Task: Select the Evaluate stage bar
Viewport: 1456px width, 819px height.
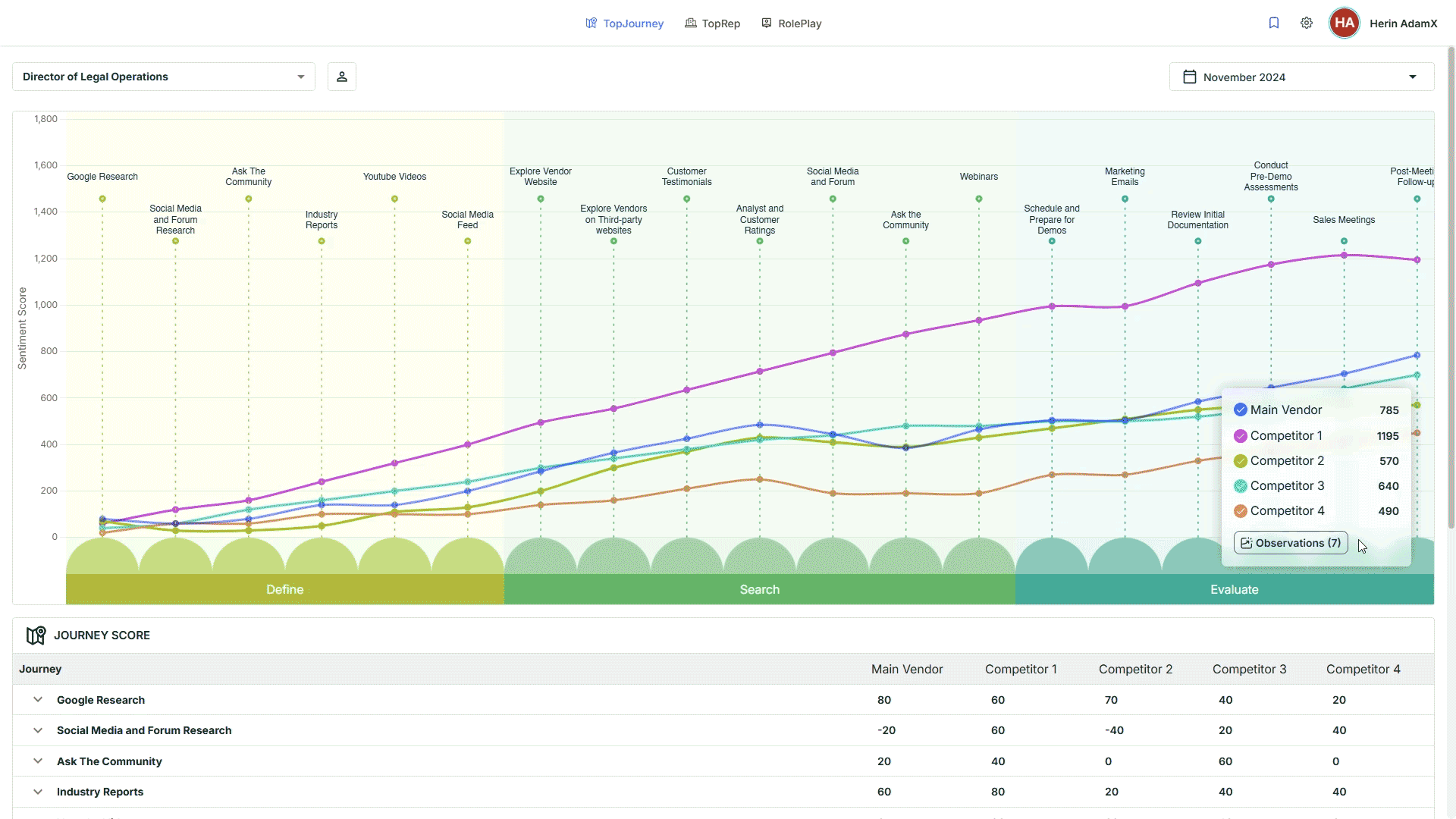Action: [1234, 589]
